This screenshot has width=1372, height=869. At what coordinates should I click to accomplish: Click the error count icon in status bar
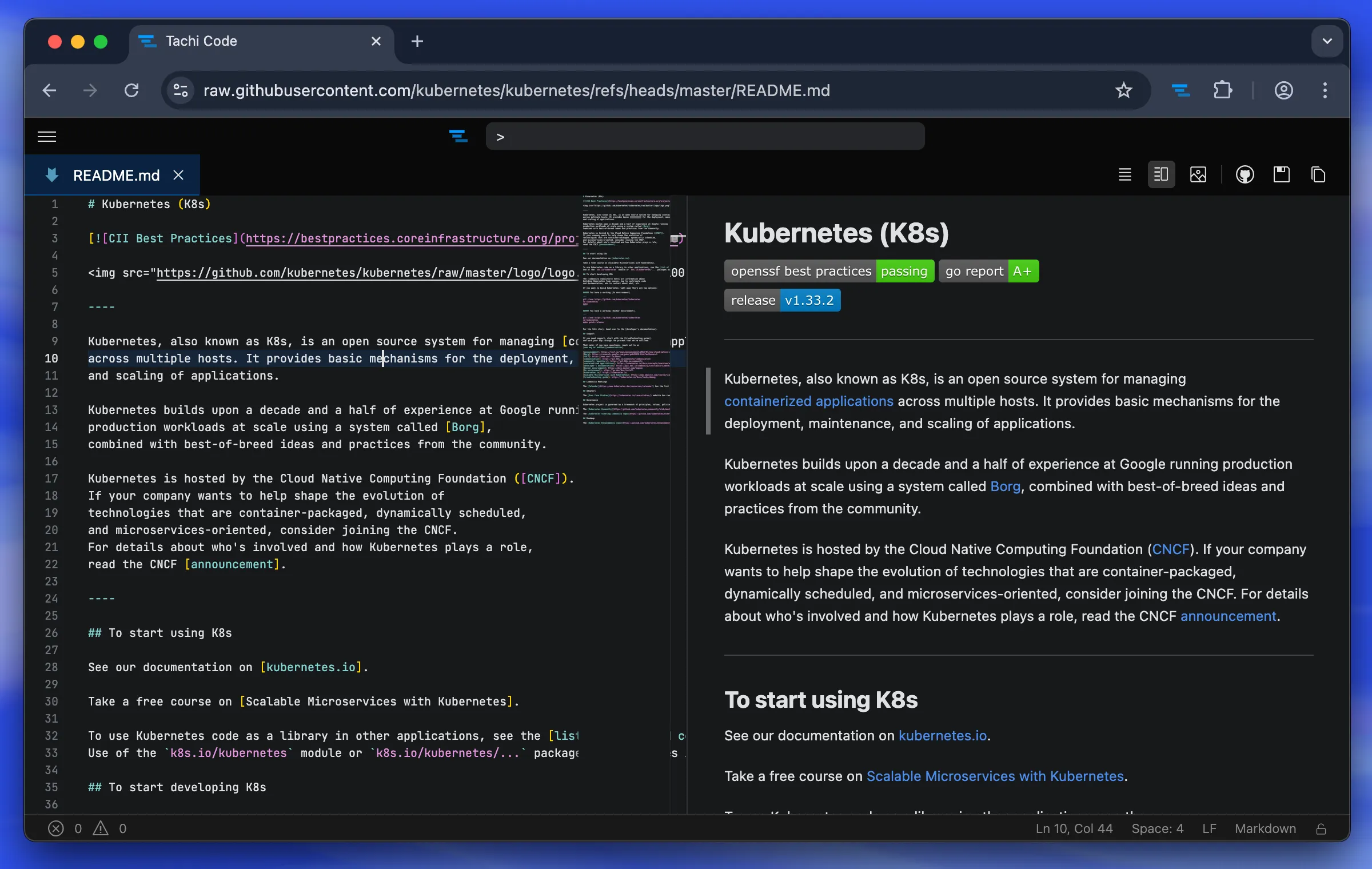tap(56, 828)
